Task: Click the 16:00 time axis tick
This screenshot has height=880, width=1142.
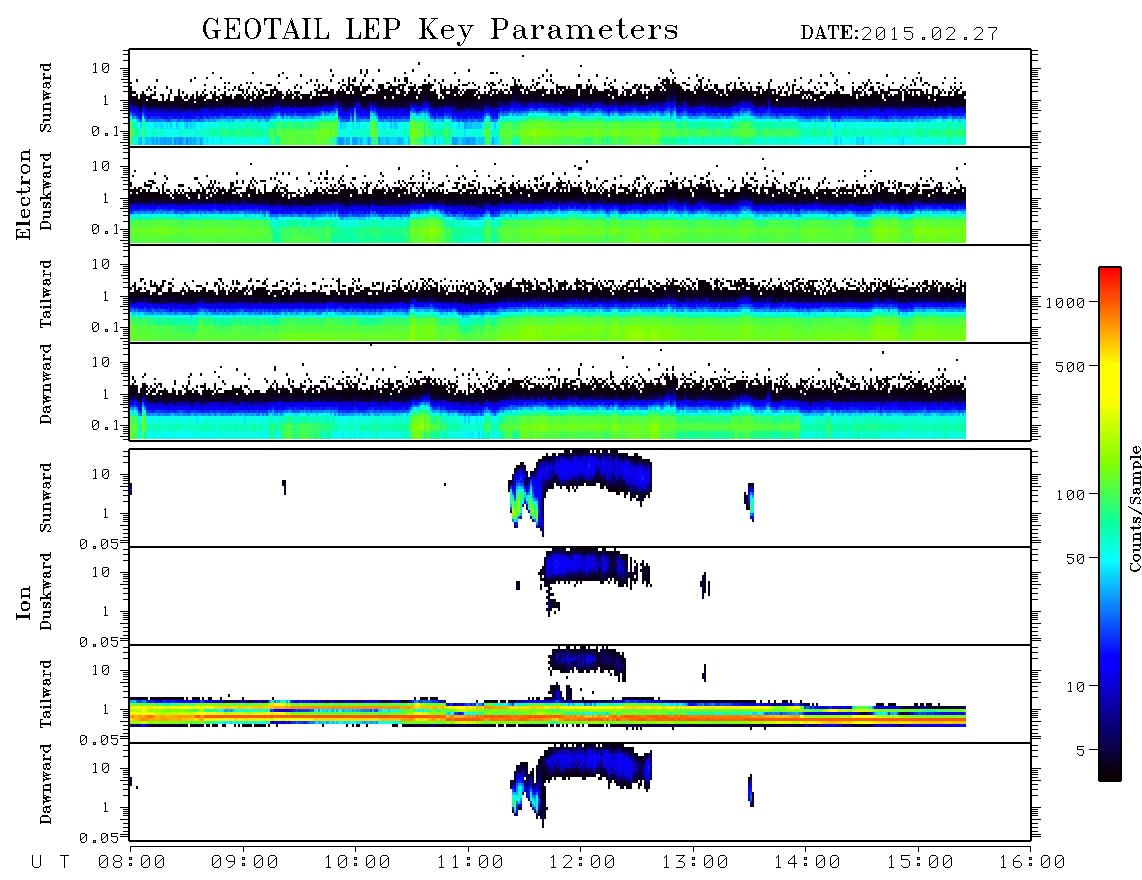Action: (1032, 862)
